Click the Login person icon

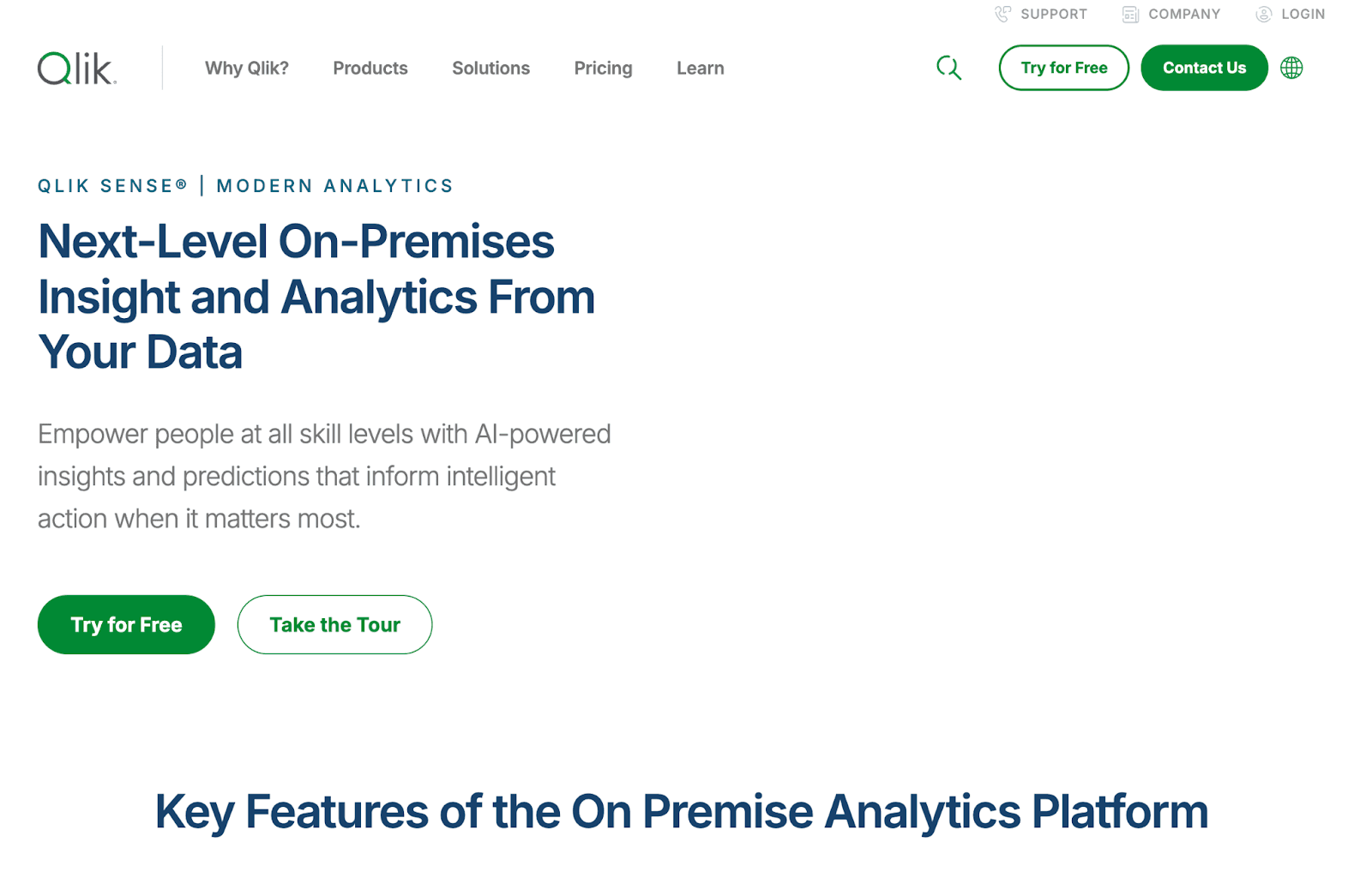pyautogui.click(x=1263, y=14)
